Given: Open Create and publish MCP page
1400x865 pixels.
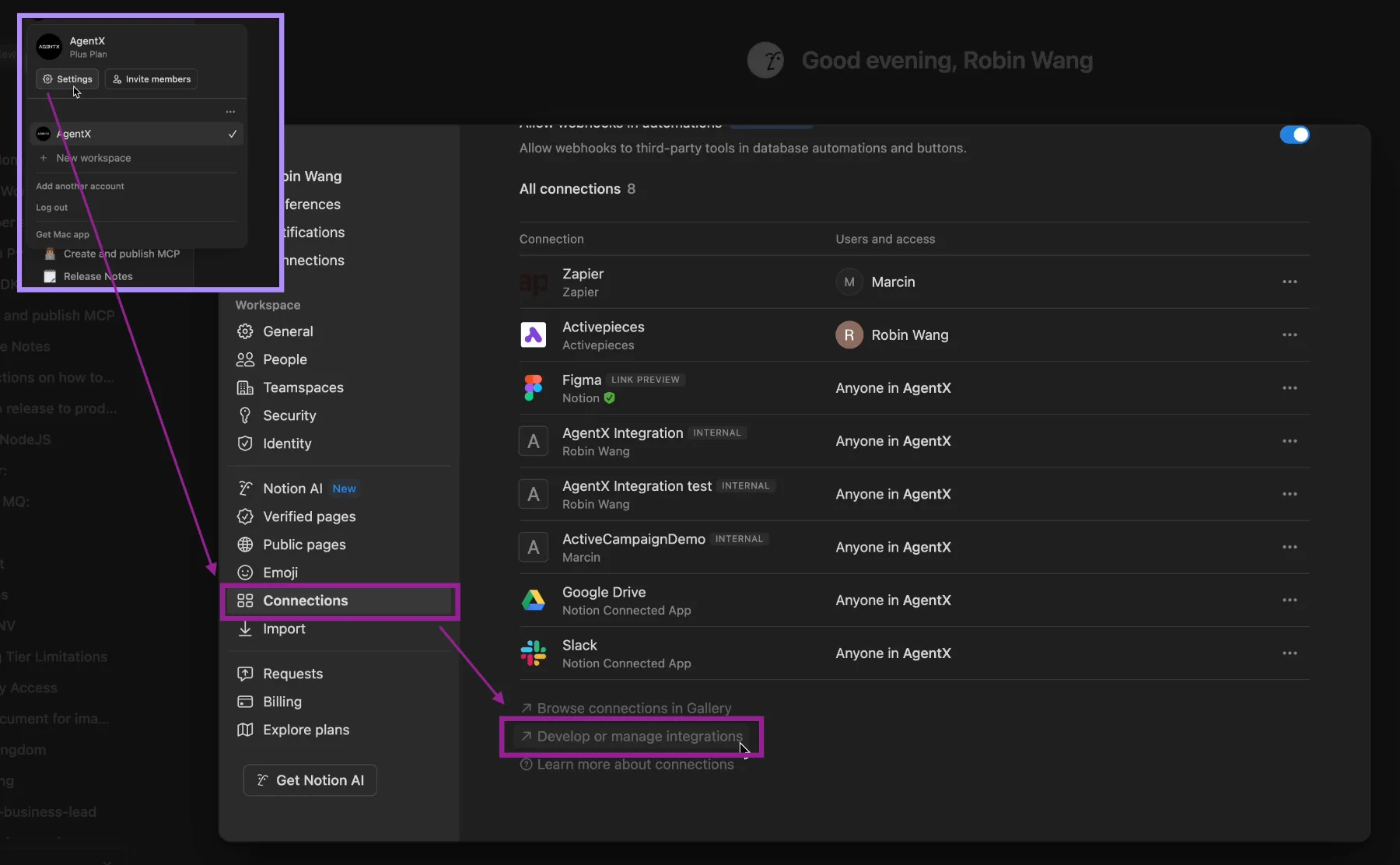Looking at the screenshot, I should pos(121,254).
